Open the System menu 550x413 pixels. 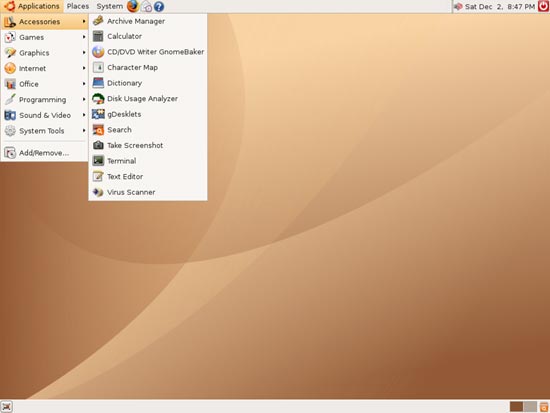pyautogui.click(x=109, y=6)
